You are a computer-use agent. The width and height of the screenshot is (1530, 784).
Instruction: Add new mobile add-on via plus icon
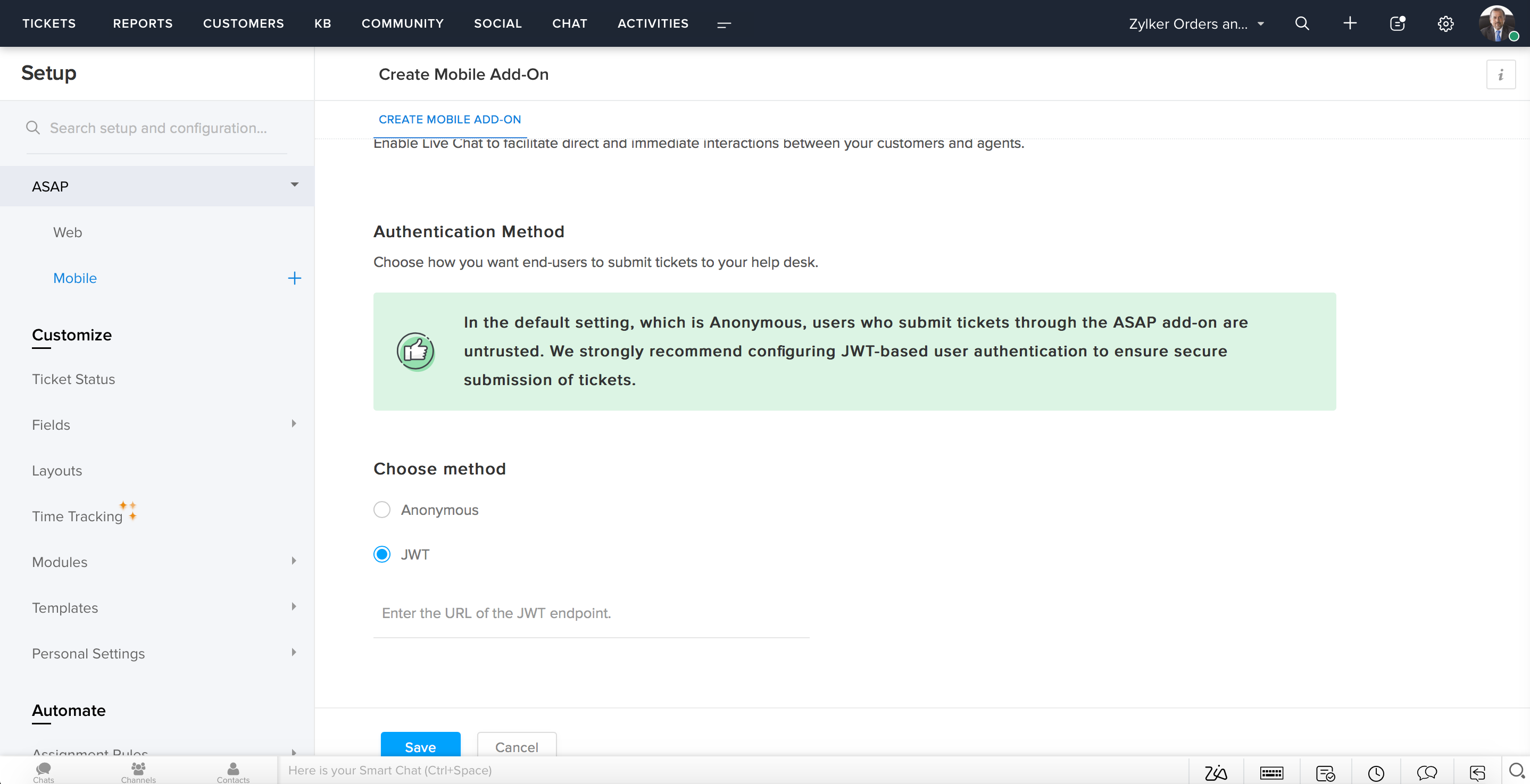pyautogui.click(x=294, y=278)
